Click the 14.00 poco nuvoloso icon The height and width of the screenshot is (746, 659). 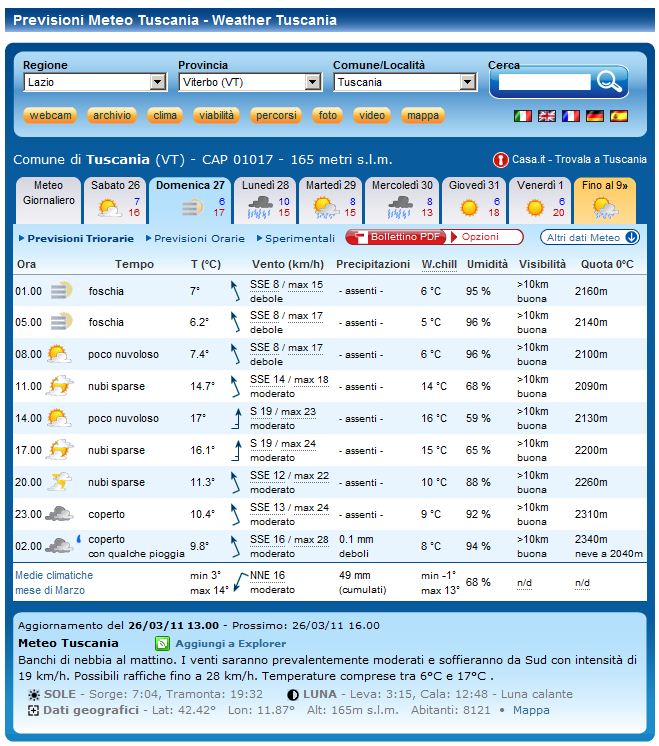click(59, 418)
